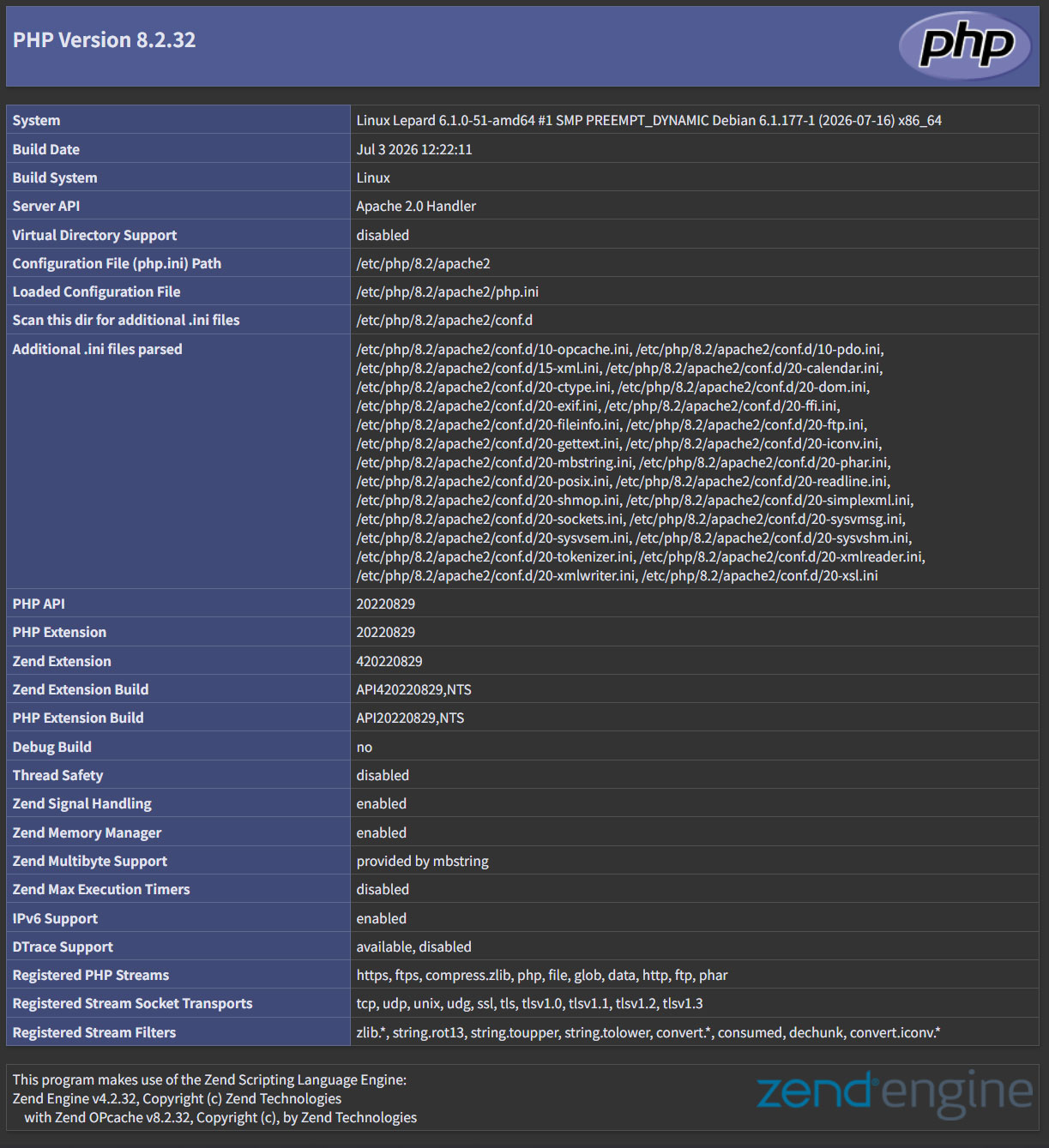Select the Jul 3 2026 12:22:11 value
The height and width of the screenshot is (1148, 1049).
414,149
